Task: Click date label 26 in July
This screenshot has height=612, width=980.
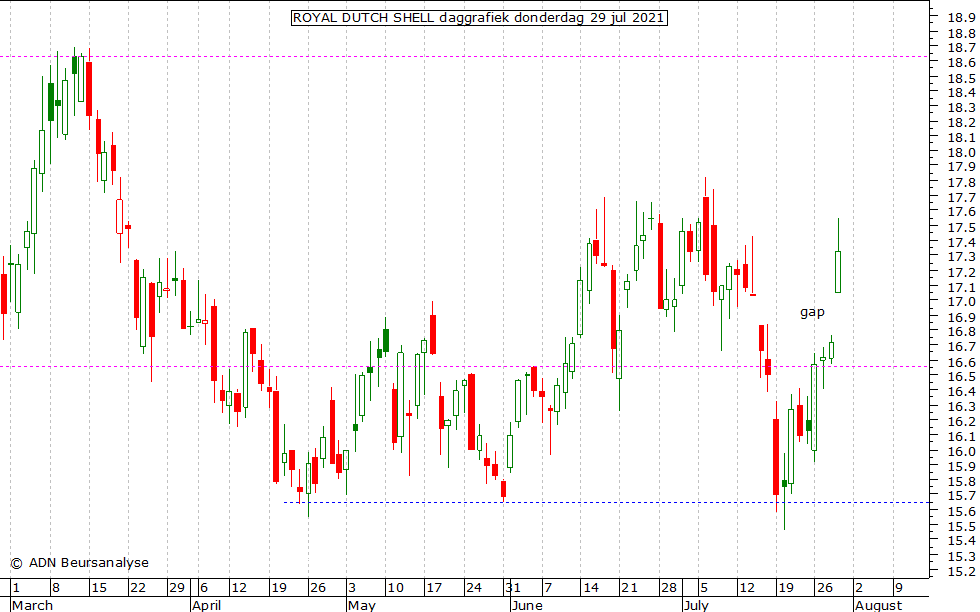Action: tap(824, 588)
